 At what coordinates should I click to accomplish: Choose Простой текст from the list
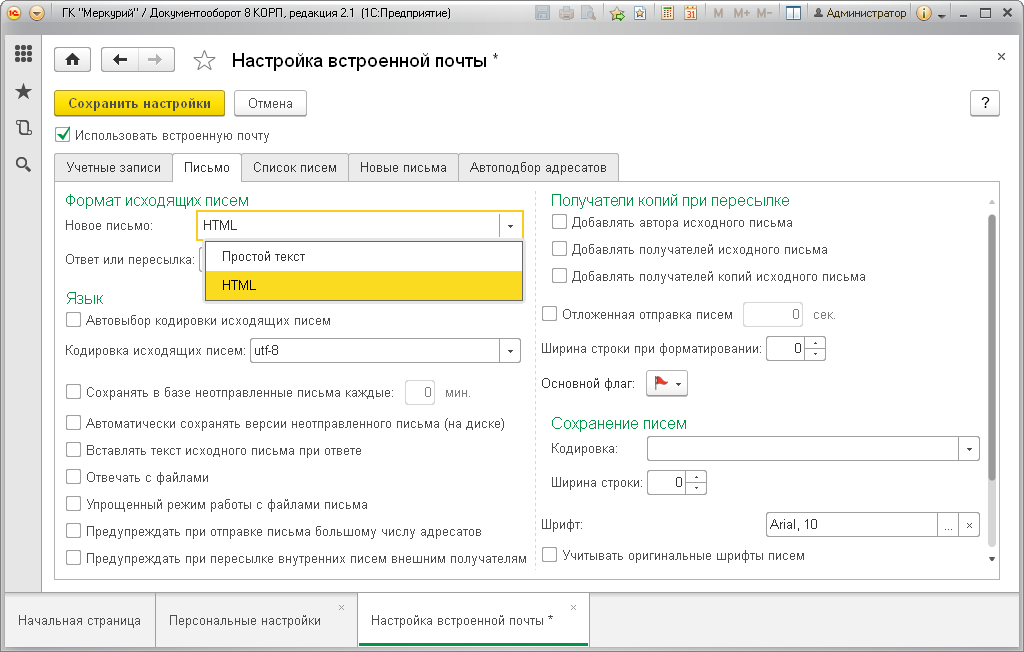tap(364, 257)
